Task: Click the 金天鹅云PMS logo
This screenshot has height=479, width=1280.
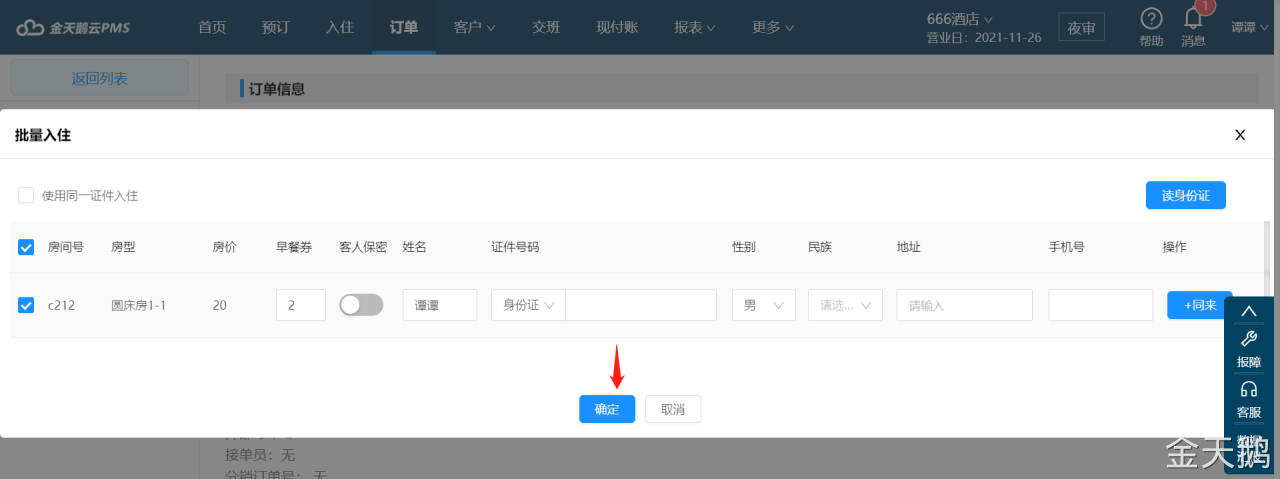Action: [73, 27]
